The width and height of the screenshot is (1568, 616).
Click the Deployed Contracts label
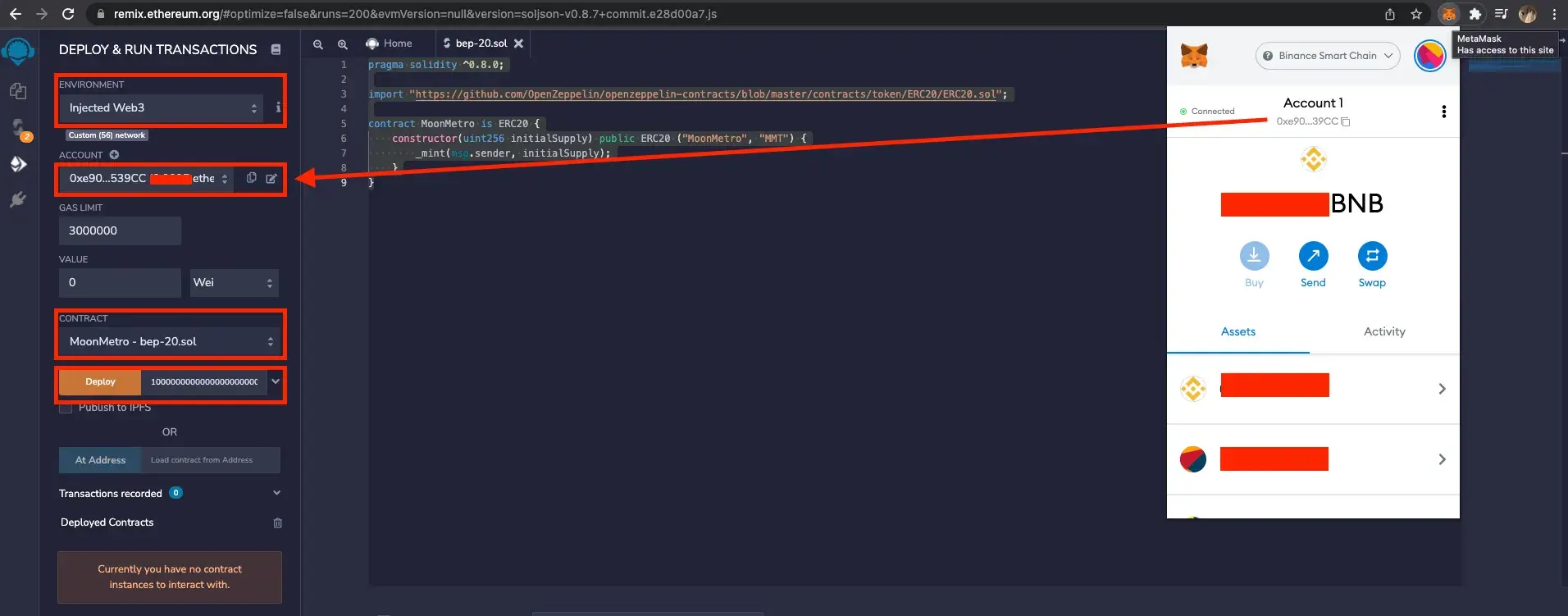107,522
